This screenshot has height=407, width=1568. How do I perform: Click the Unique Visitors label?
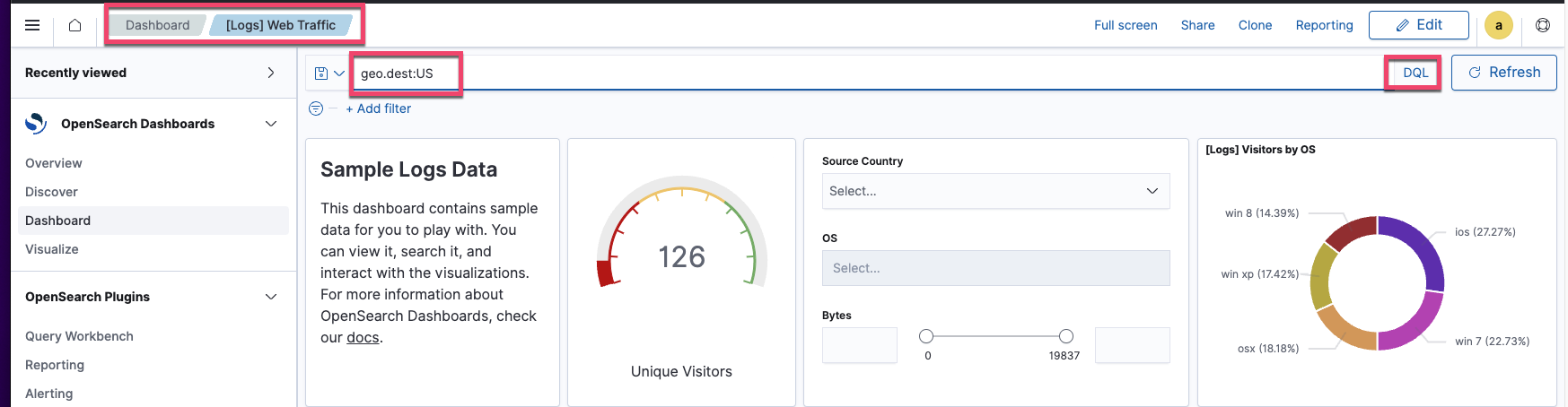pyautogui.click(x=681, y=371)
